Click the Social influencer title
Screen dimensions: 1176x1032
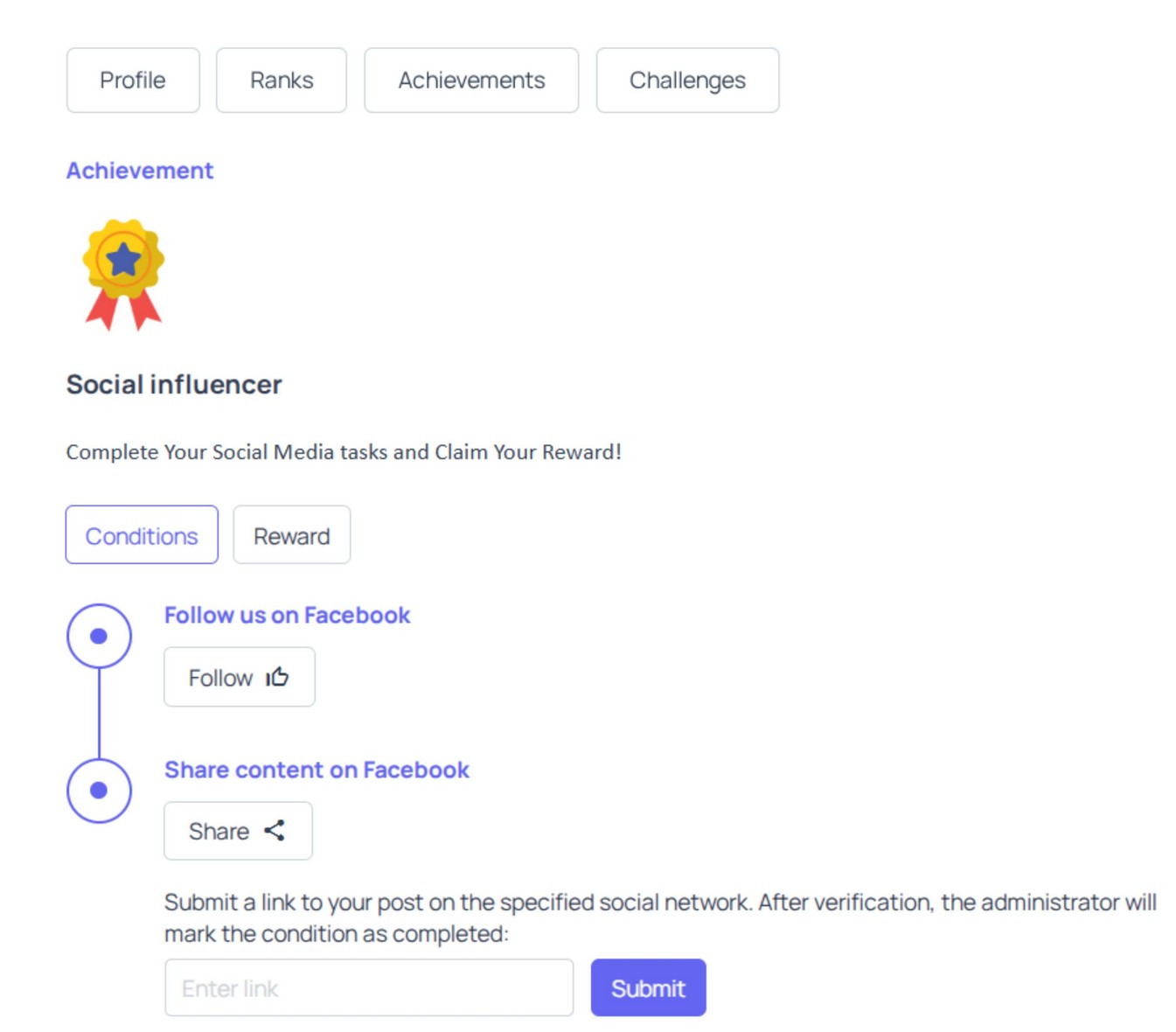(174, 385)
